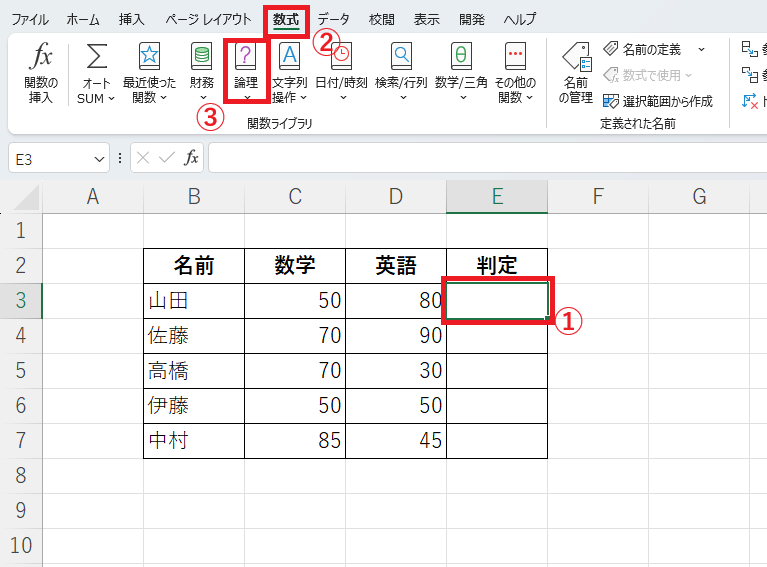Screen dimensions: 767x567
Task: Select column B header
Action: (x=194, y=197)
